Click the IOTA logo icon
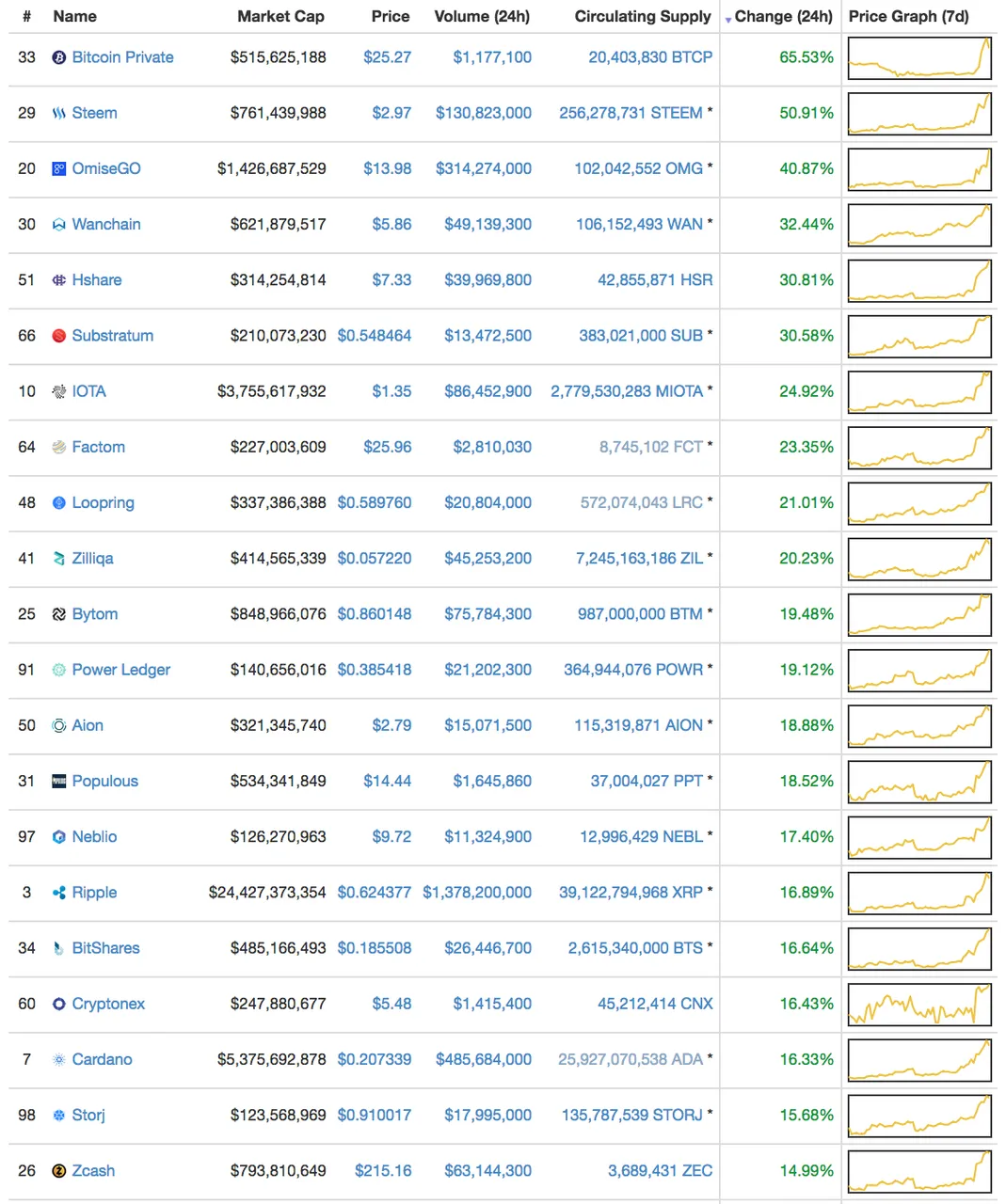This screenshot has width=1006, height=1204. pos(59,391)
